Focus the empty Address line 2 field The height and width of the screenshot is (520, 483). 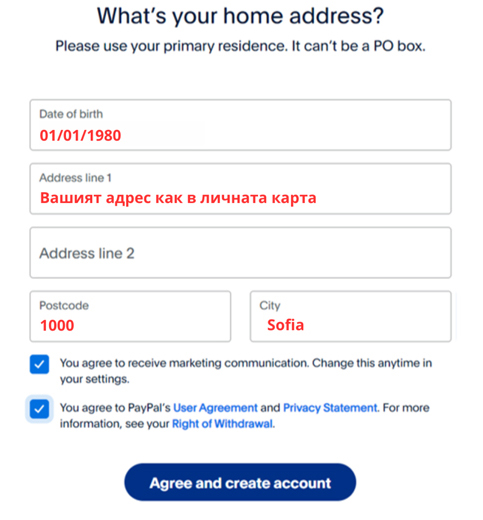[x=240, y=253]
